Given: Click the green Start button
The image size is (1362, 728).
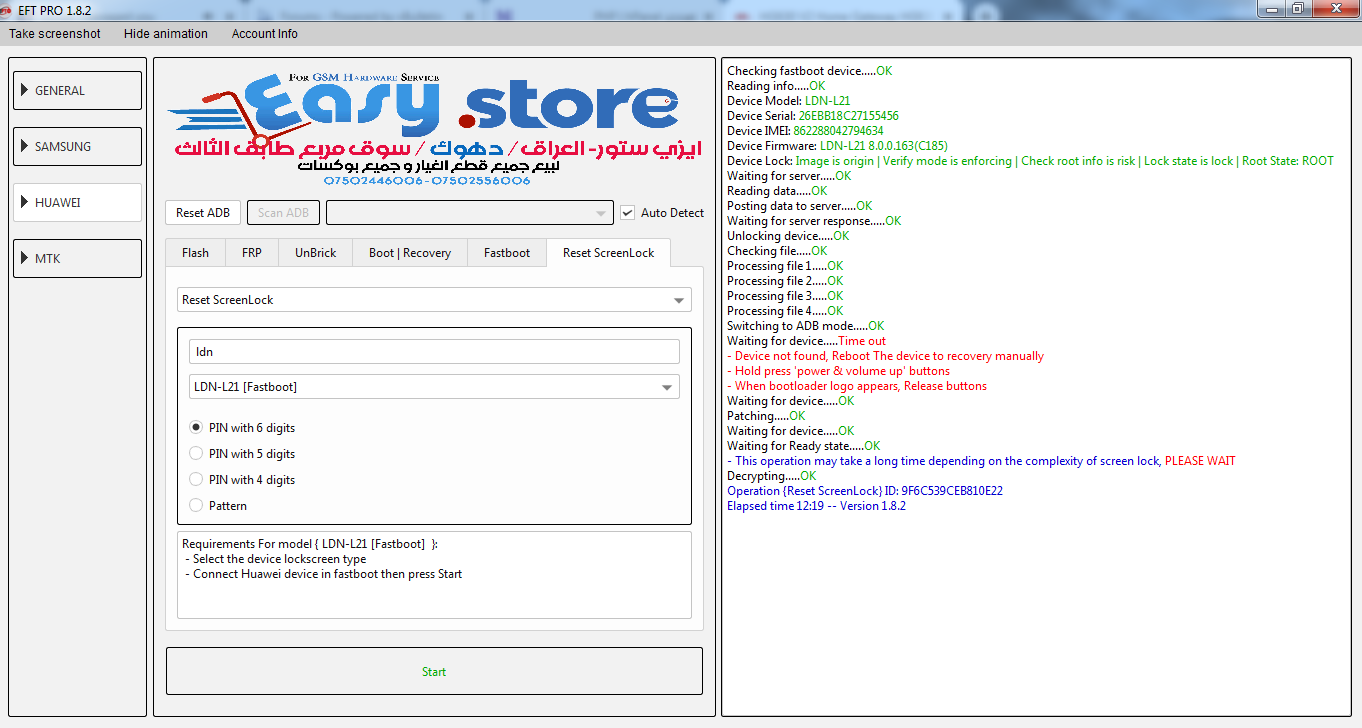Looking at the screenshot, I should pos(434,671).
